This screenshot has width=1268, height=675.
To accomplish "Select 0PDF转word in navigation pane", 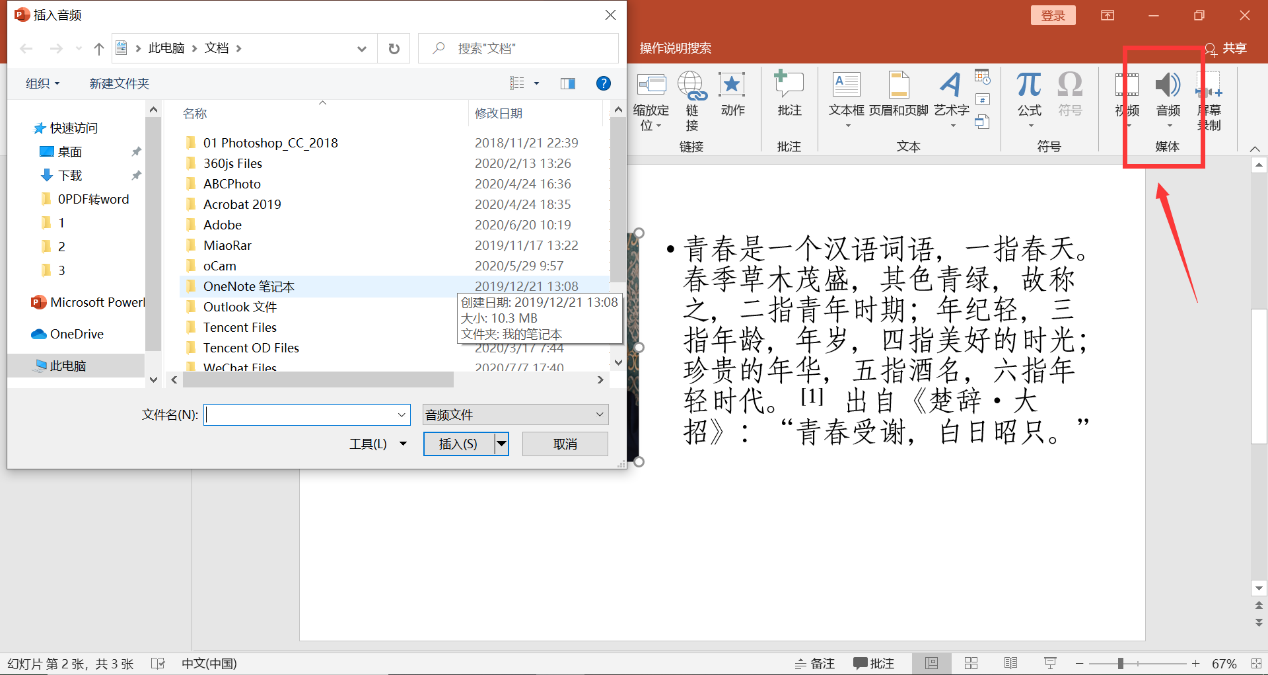I will click(x=93, y=199).
